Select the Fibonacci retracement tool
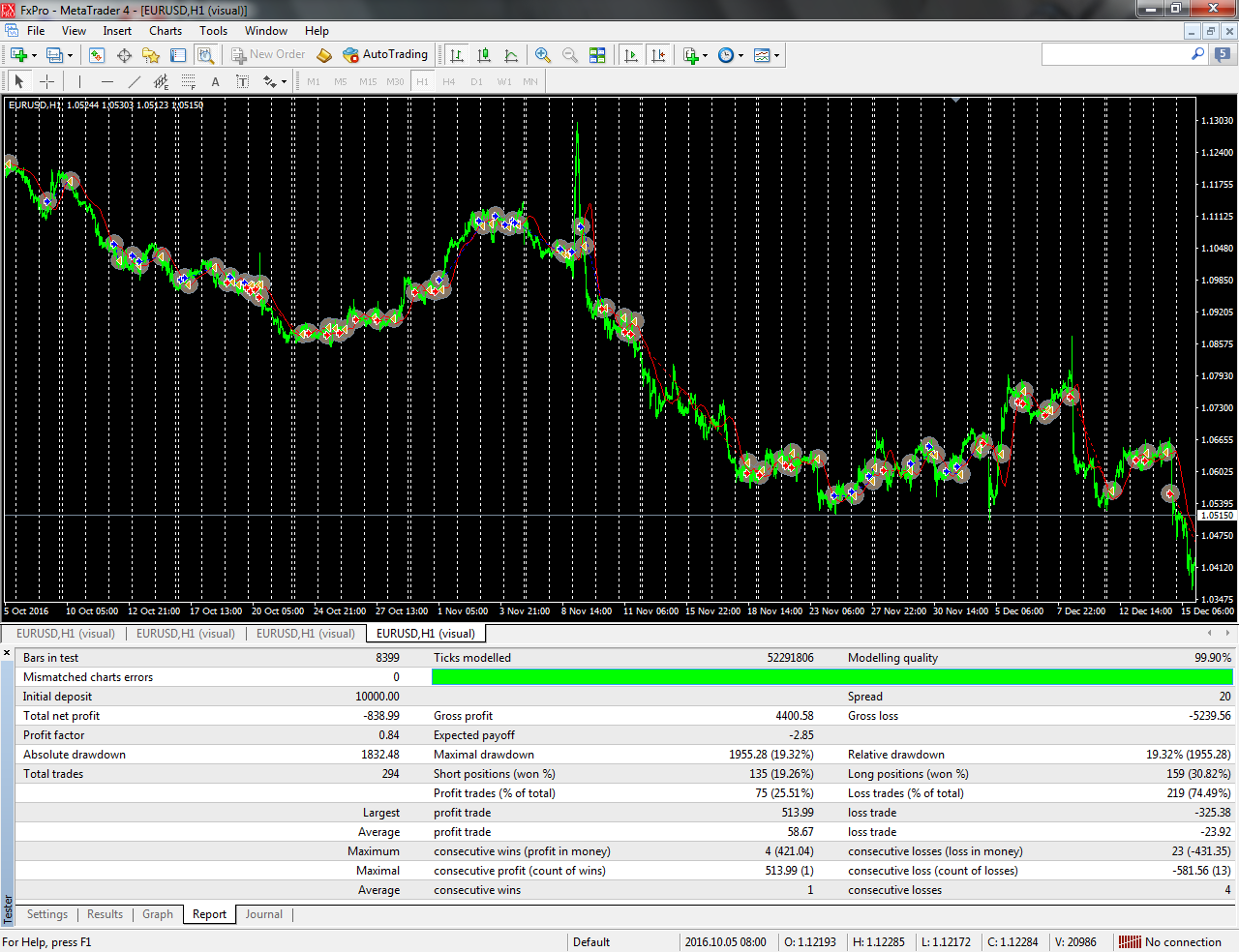Screen dimensions: 1239x952 tap(188, 82)
